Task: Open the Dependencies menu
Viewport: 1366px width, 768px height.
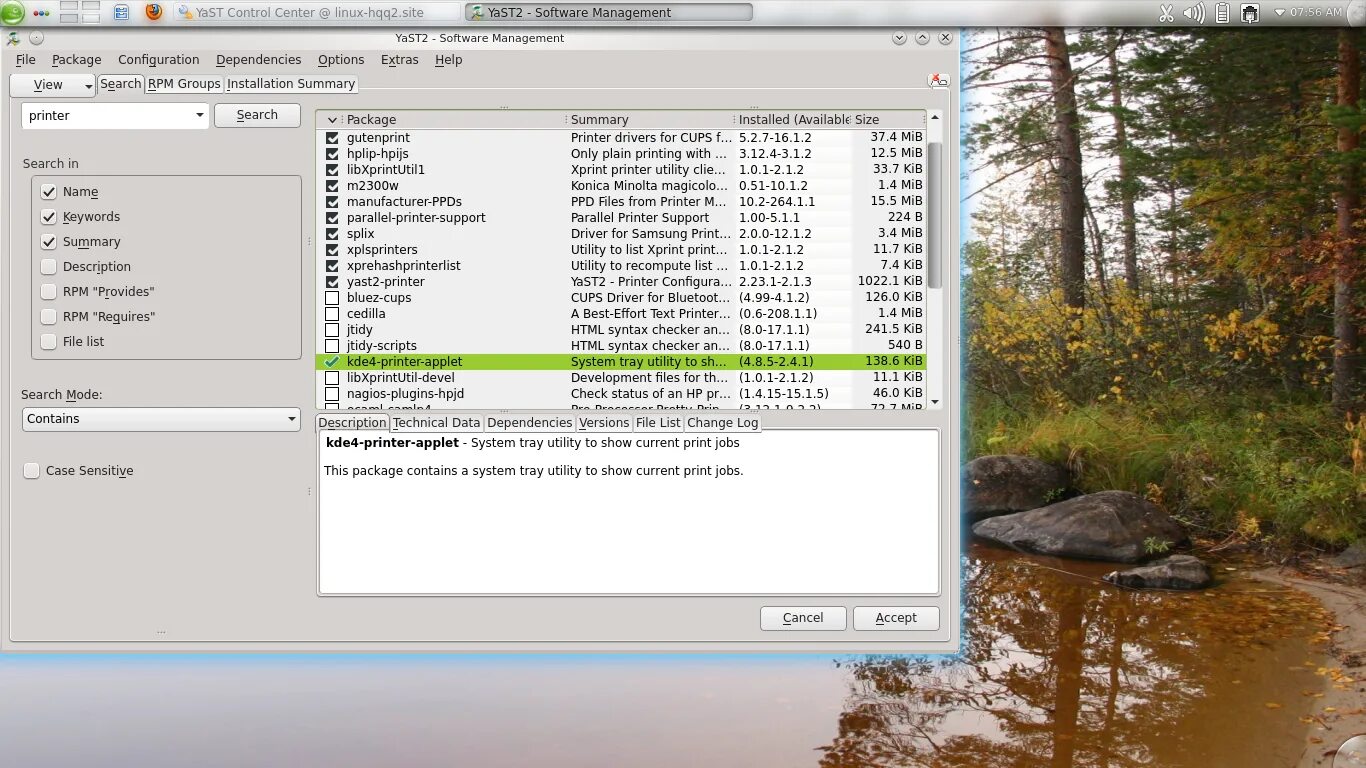Action: click(258, 60)
